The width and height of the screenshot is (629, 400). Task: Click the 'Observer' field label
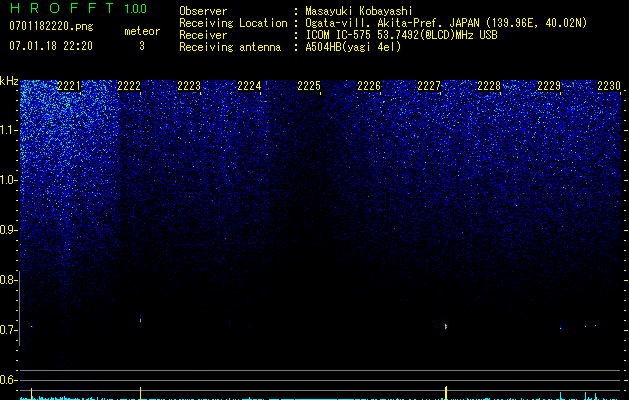click(203, 11)
